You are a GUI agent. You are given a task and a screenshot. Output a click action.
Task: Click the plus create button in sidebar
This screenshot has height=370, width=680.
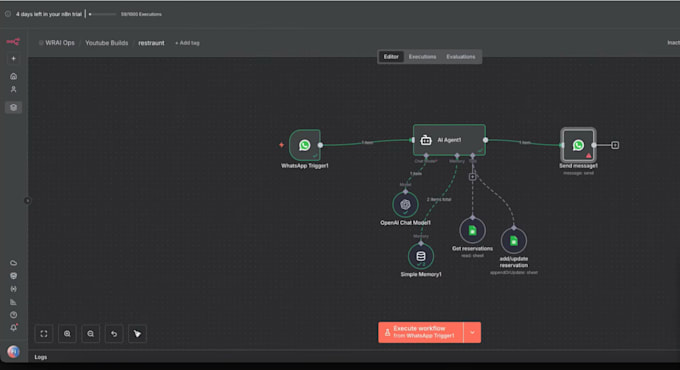tap(13, 58)
